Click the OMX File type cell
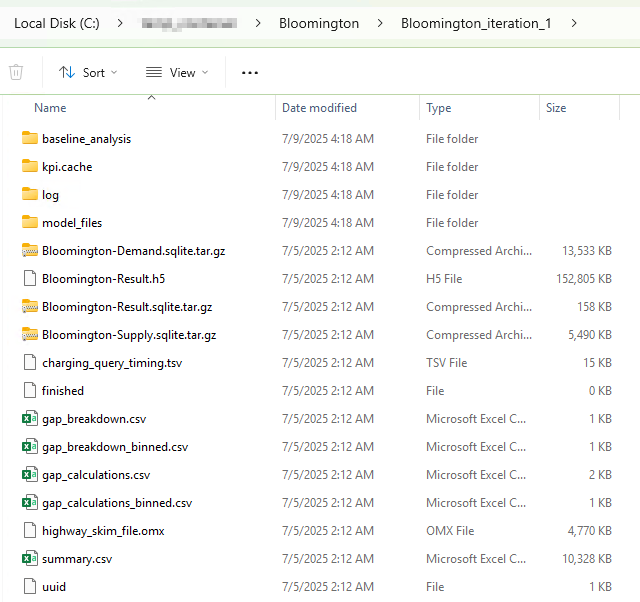Image resolution: width=640 pixels, height=602 pixels. tap(450, 531)
